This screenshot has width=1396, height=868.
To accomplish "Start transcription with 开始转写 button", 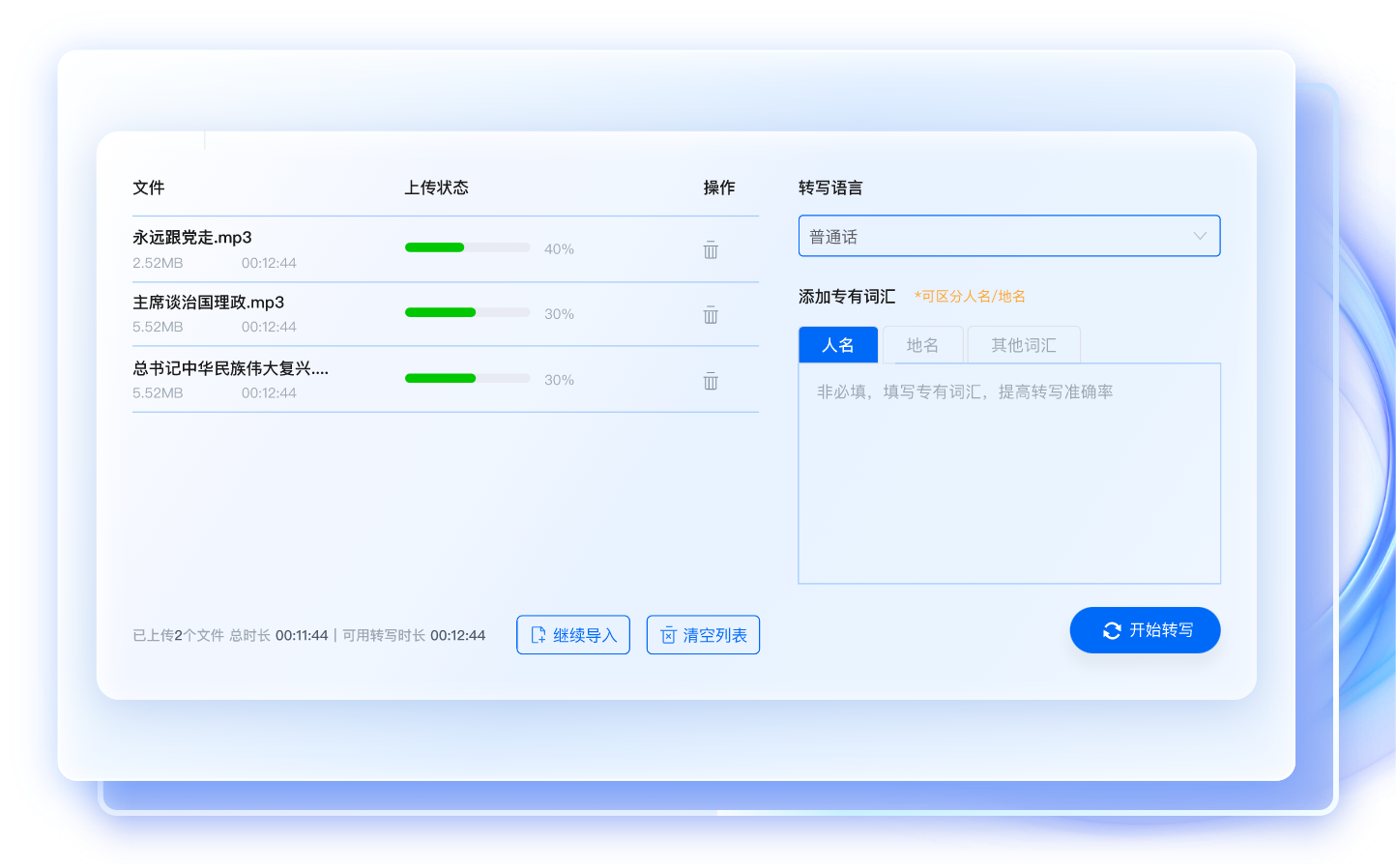I will (x=1145, y=630).
